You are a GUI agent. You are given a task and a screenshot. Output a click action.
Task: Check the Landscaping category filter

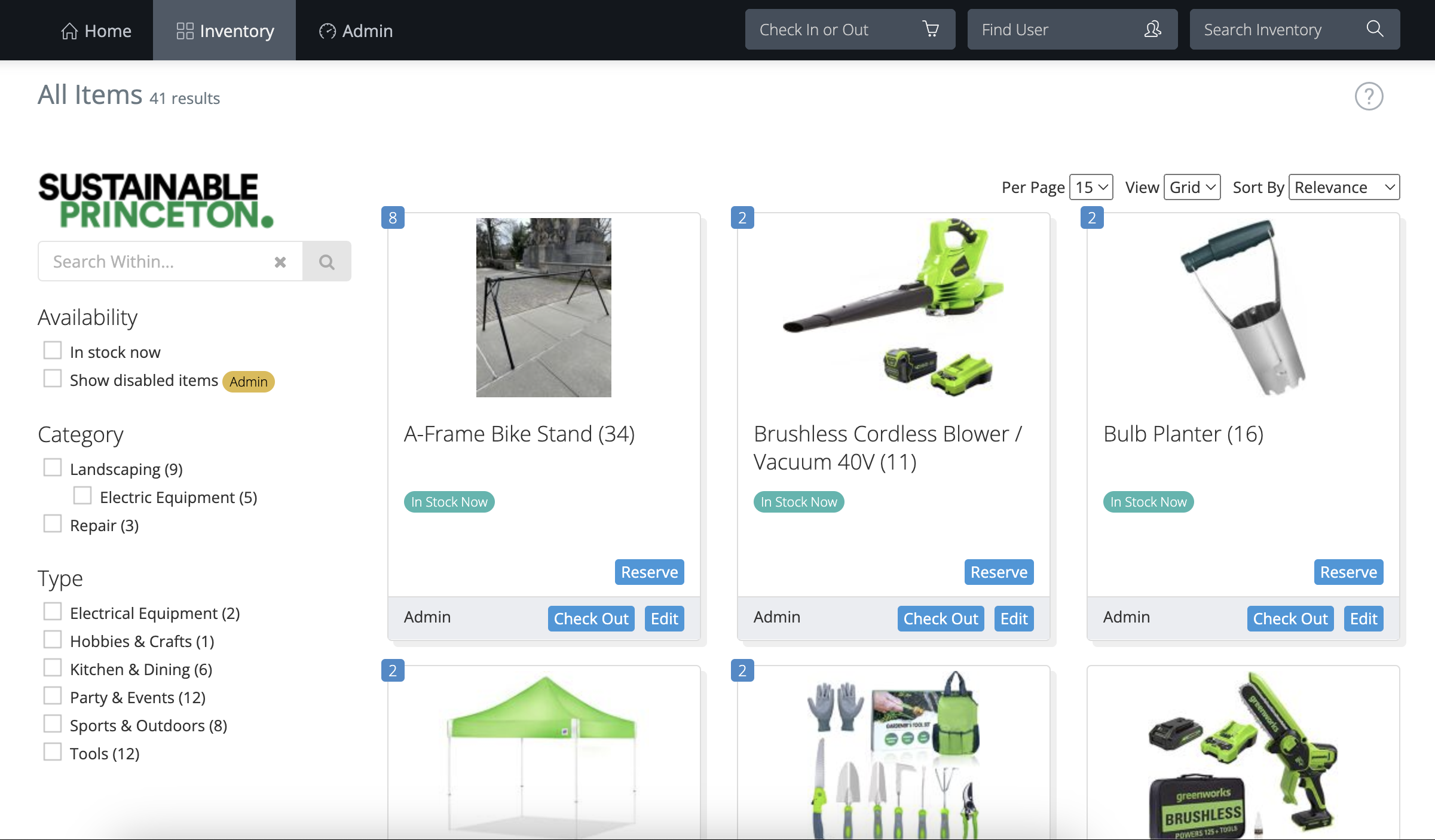tap(53, 468)
